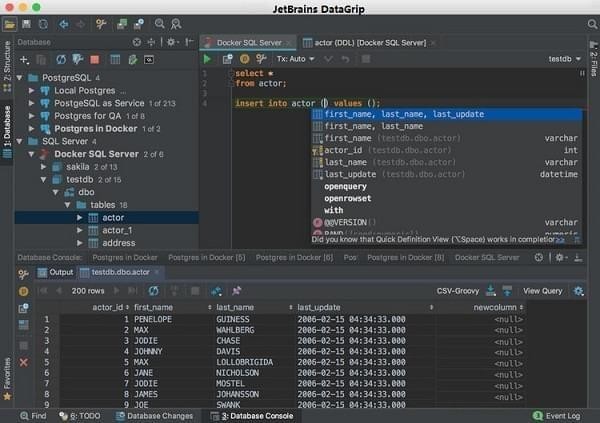The width and height of the screenshot is (600, 423).
Task: Expand the Postgres for QA data source
Action: pyautogui.click(x=32, y=116)
